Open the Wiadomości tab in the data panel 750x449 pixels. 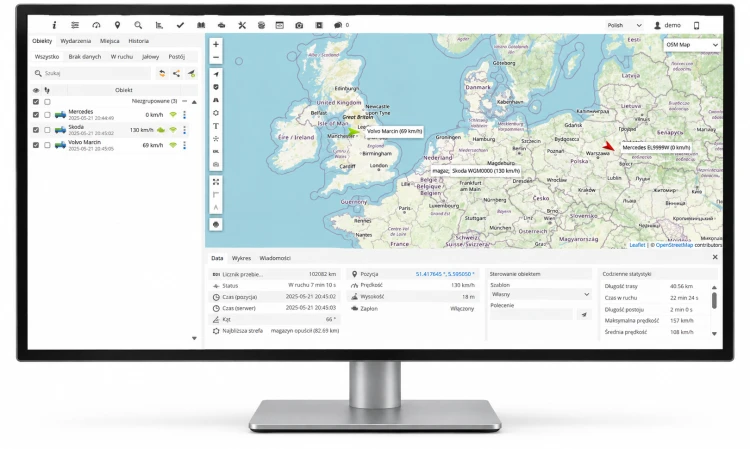tap(275, 258)
